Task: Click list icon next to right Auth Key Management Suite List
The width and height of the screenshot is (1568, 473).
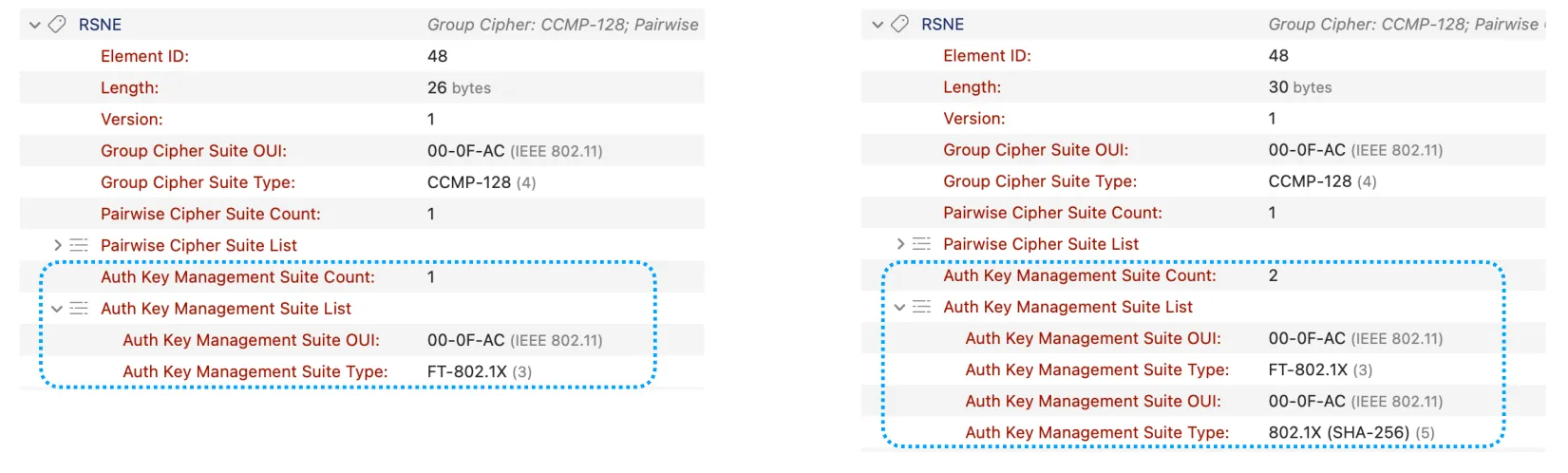Action: point(921,307)
